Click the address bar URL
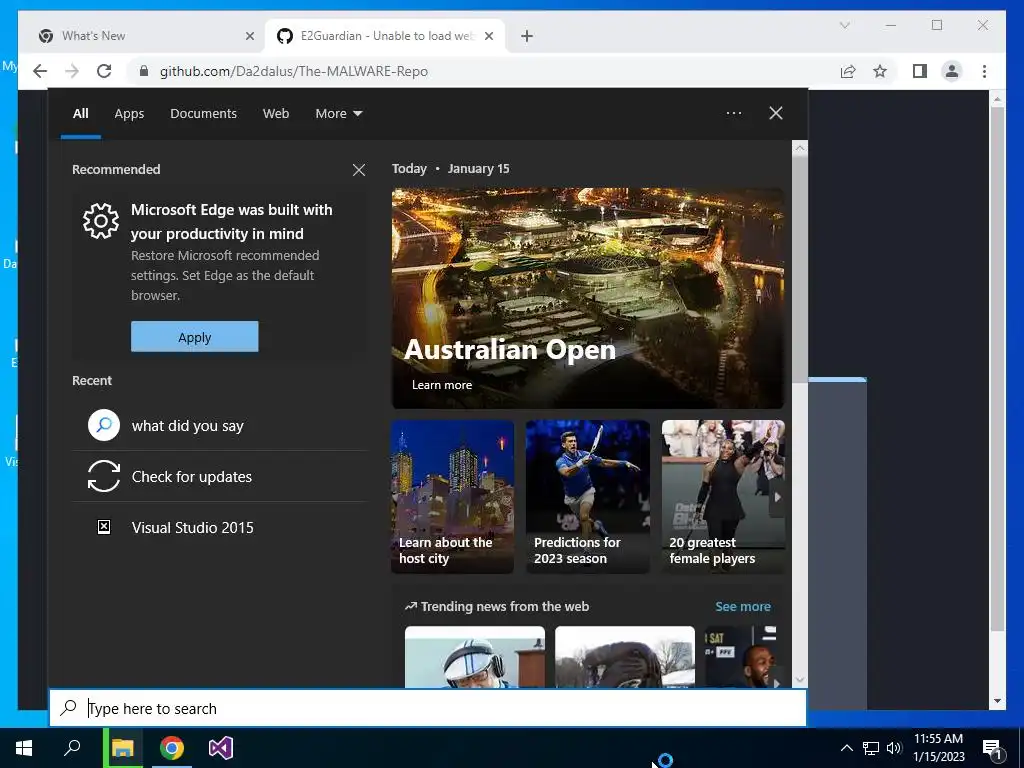Screen dimensions: 1024x768 pos(294,71)
